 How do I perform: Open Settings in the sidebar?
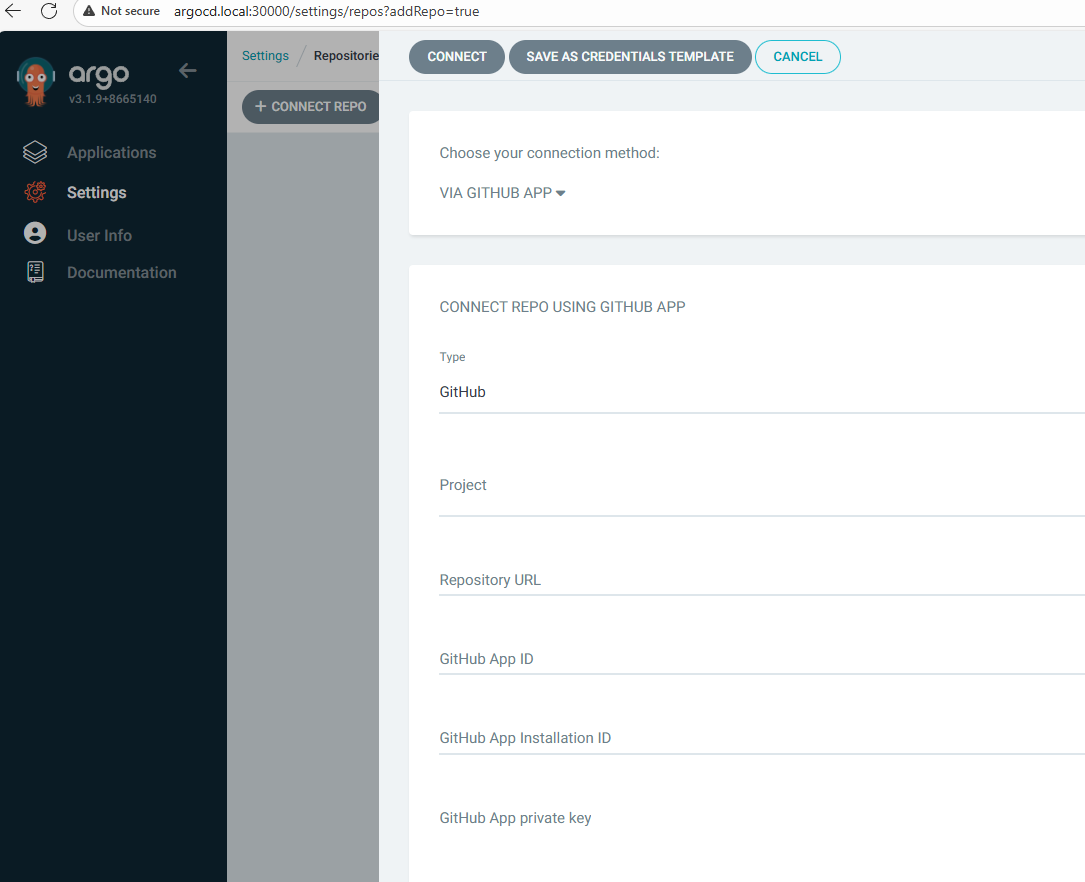tap(96, 192)
